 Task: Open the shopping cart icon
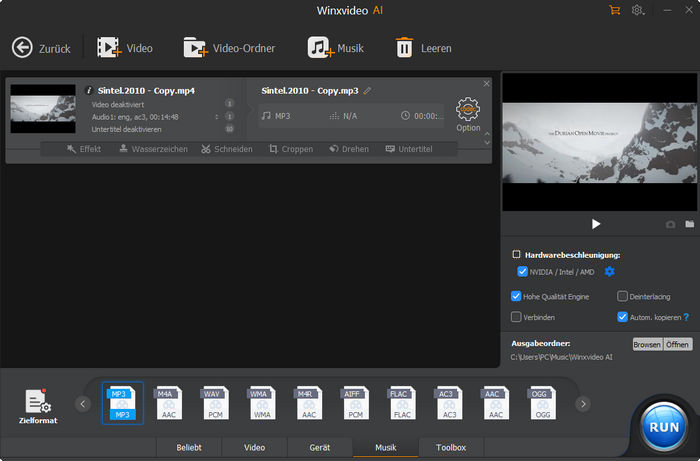(x=614, y=10)
